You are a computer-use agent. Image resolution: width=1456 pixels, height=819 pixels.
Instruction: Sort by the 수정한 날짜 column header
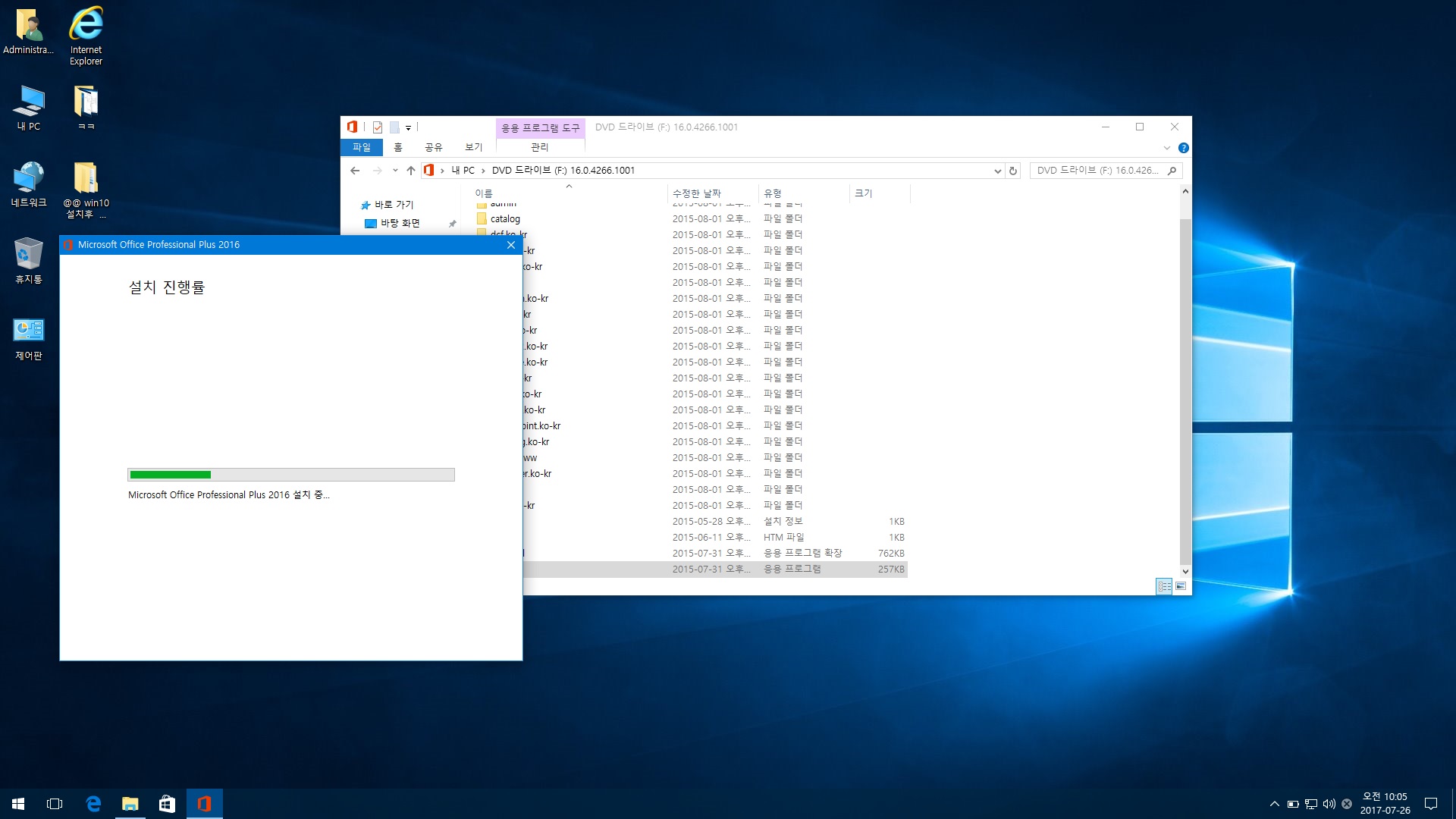(x=713, y=193)
